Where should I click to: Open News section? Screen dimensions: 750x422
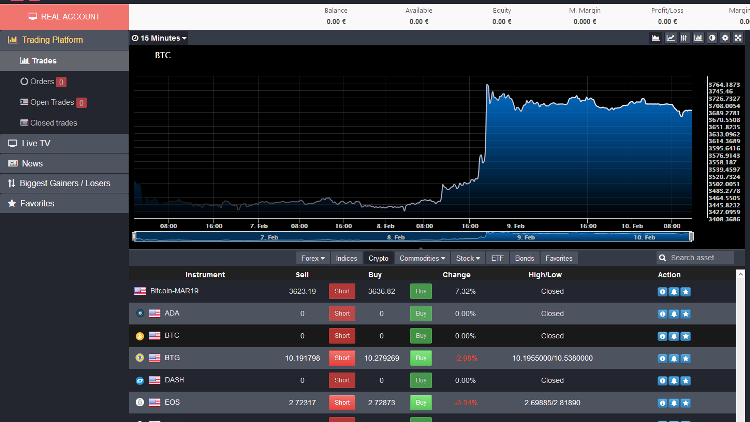click(x=64, y=164)
